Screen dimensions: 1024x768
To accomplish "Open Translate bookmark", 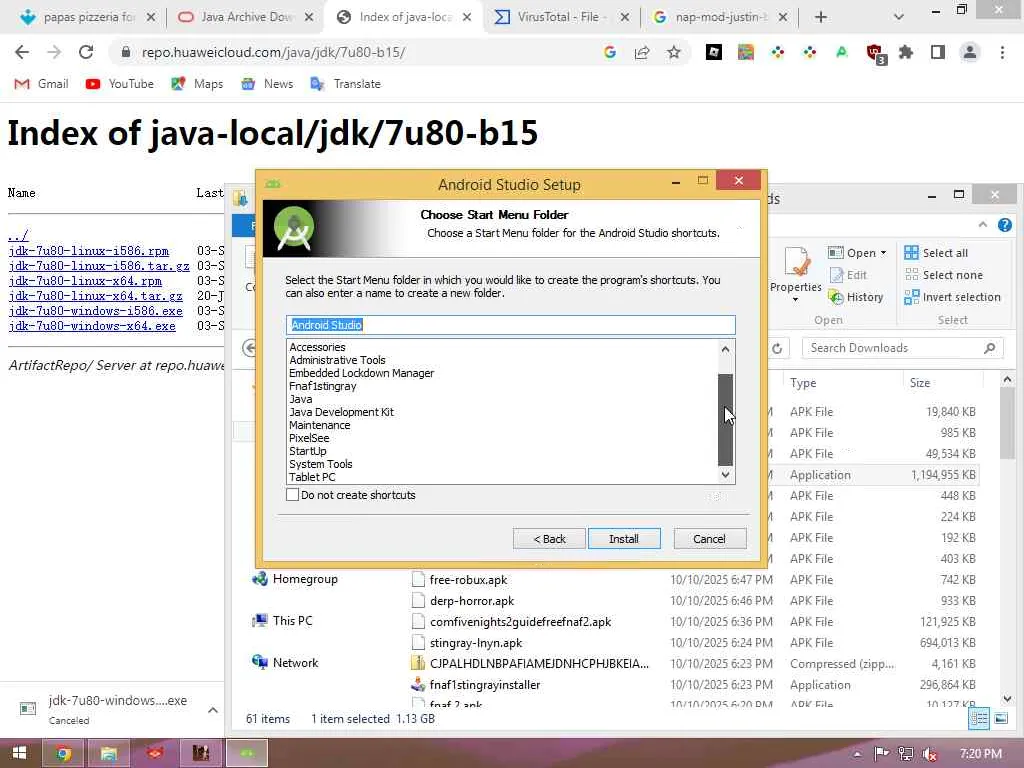I will 345,84.
